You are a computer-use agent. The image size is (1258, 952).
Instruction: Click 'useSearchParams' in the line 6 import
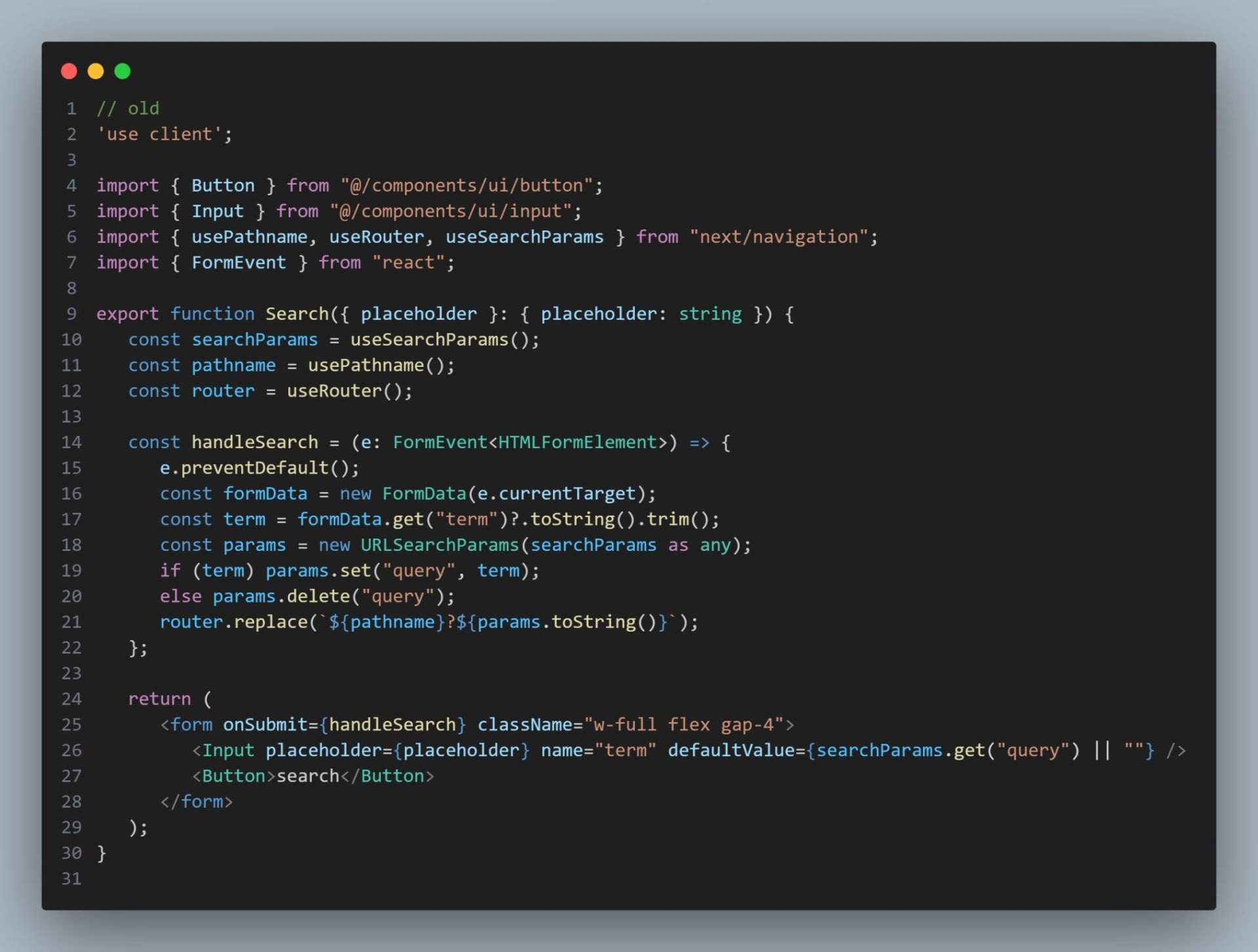point(524,237)
